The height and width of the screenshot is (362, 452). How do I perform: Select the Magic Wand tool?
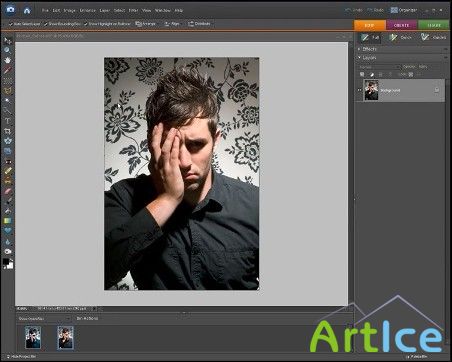click(x=7, y=100)
